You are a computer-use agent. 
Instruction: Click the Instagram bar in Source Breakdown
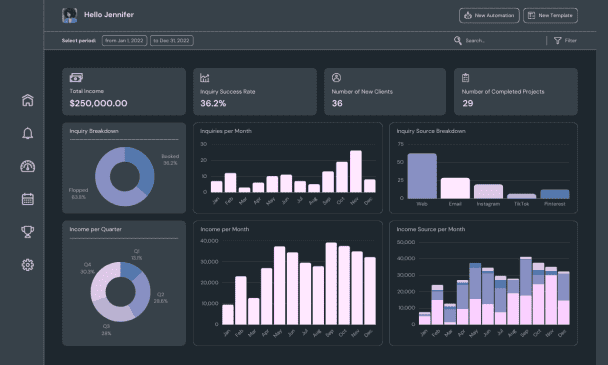(x=488, y=191)
